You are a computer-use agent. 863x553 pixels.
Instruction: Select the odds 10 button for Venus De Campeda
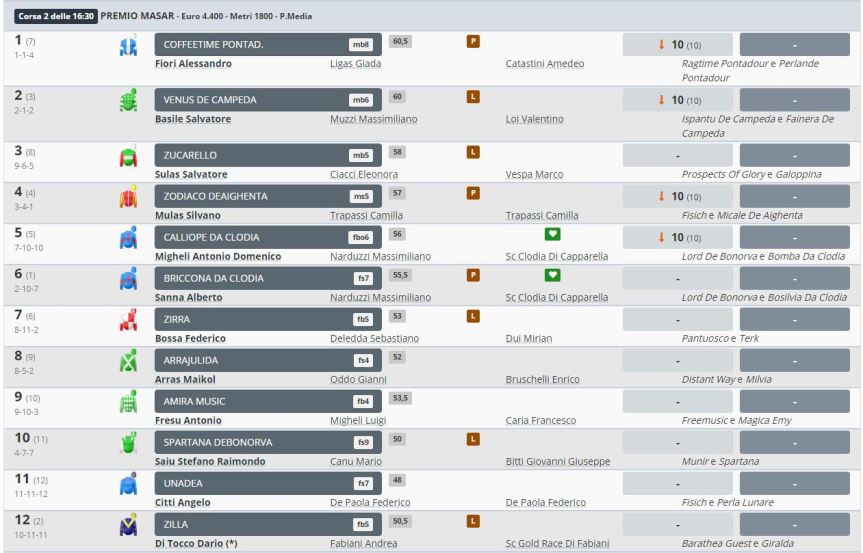pyautogui.click(x=677, y=100)
